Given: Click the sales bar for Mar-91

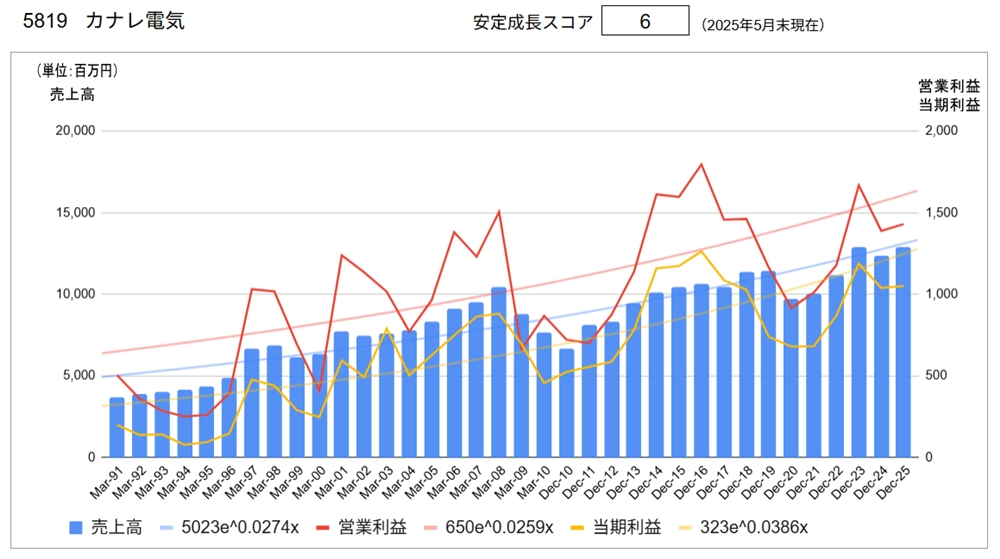Looking at the screenshot, I should pos(117,427).
